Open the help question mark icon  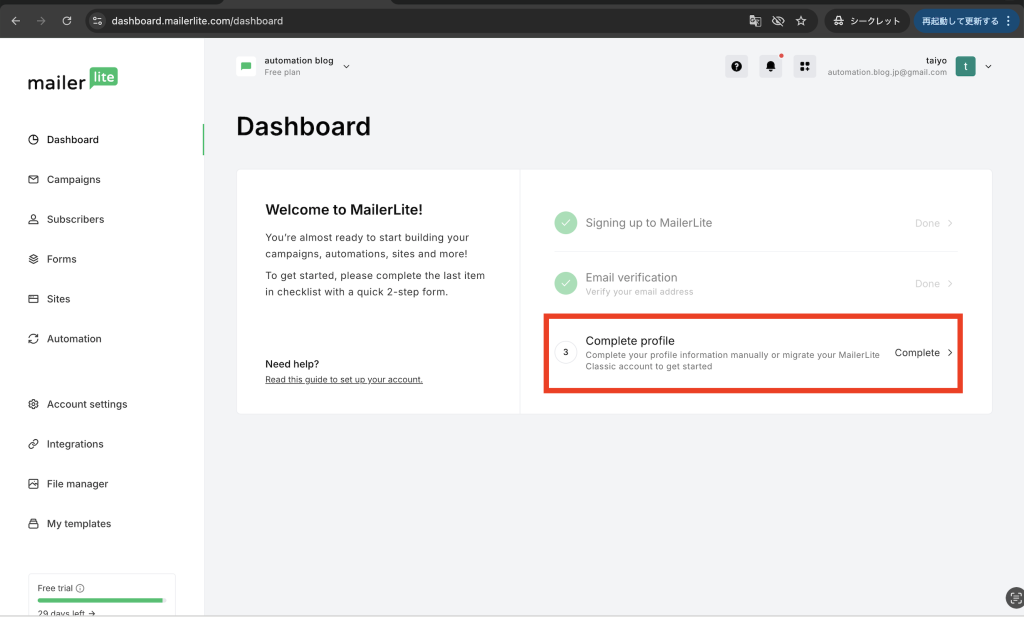click(x=736, y=66)
